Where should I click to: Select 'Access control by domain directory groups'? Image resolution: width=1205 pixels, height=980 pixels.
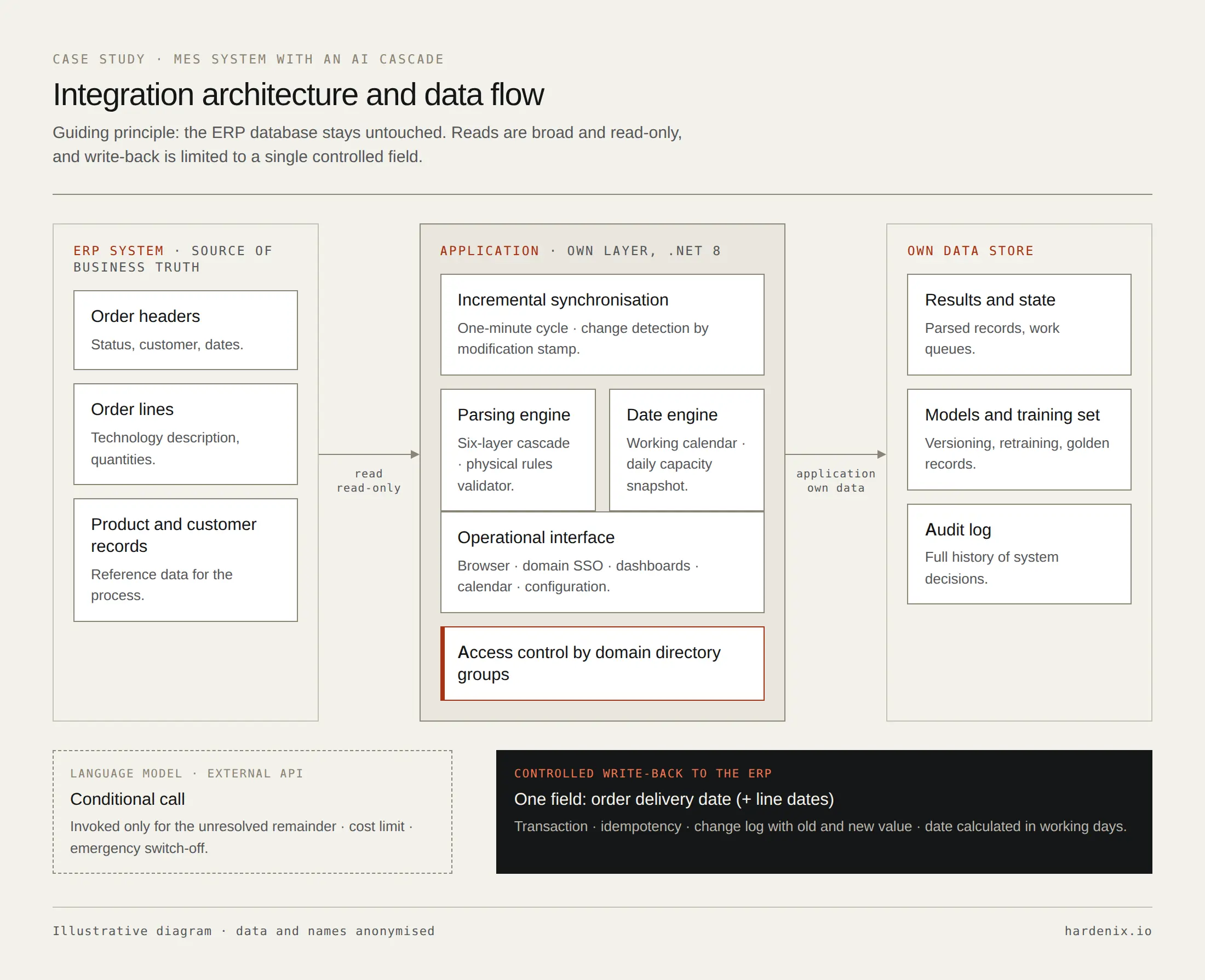[x=602, y=664]
